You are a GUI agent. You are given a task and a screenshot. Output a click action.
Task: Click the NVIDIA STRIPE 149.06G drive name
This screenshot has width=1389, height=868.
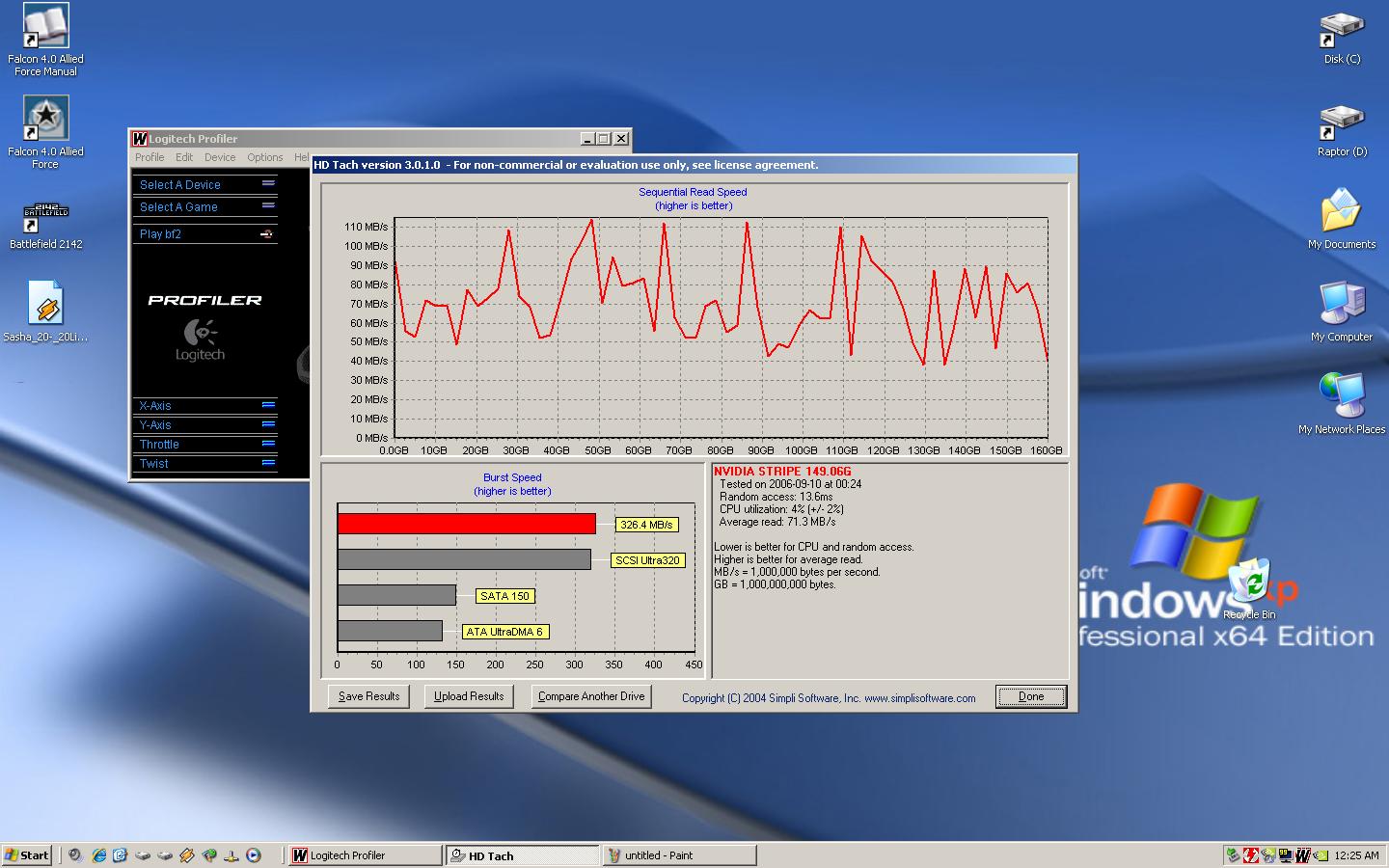tap(782, 472)
